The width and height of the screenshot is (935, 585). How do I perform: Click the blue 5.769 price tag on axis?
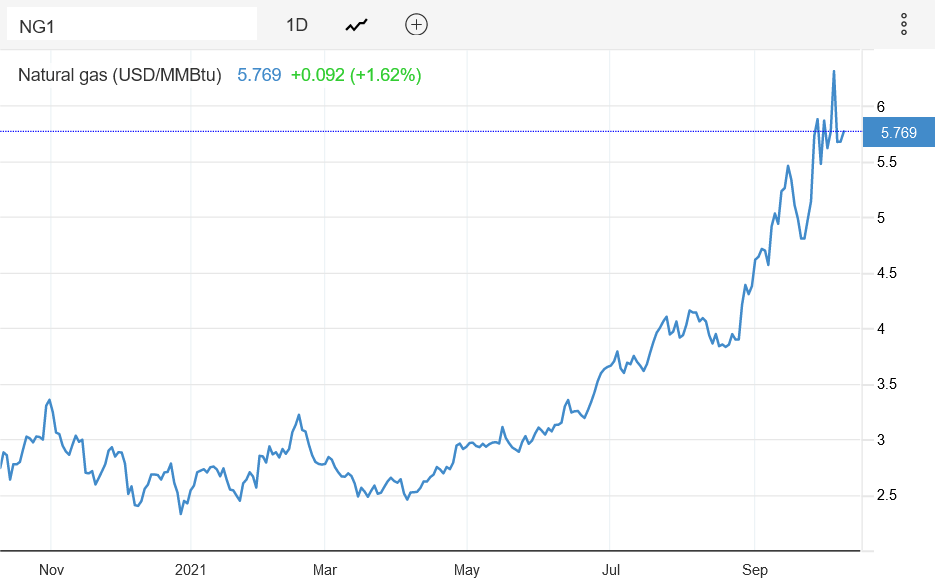click(898, 132)
